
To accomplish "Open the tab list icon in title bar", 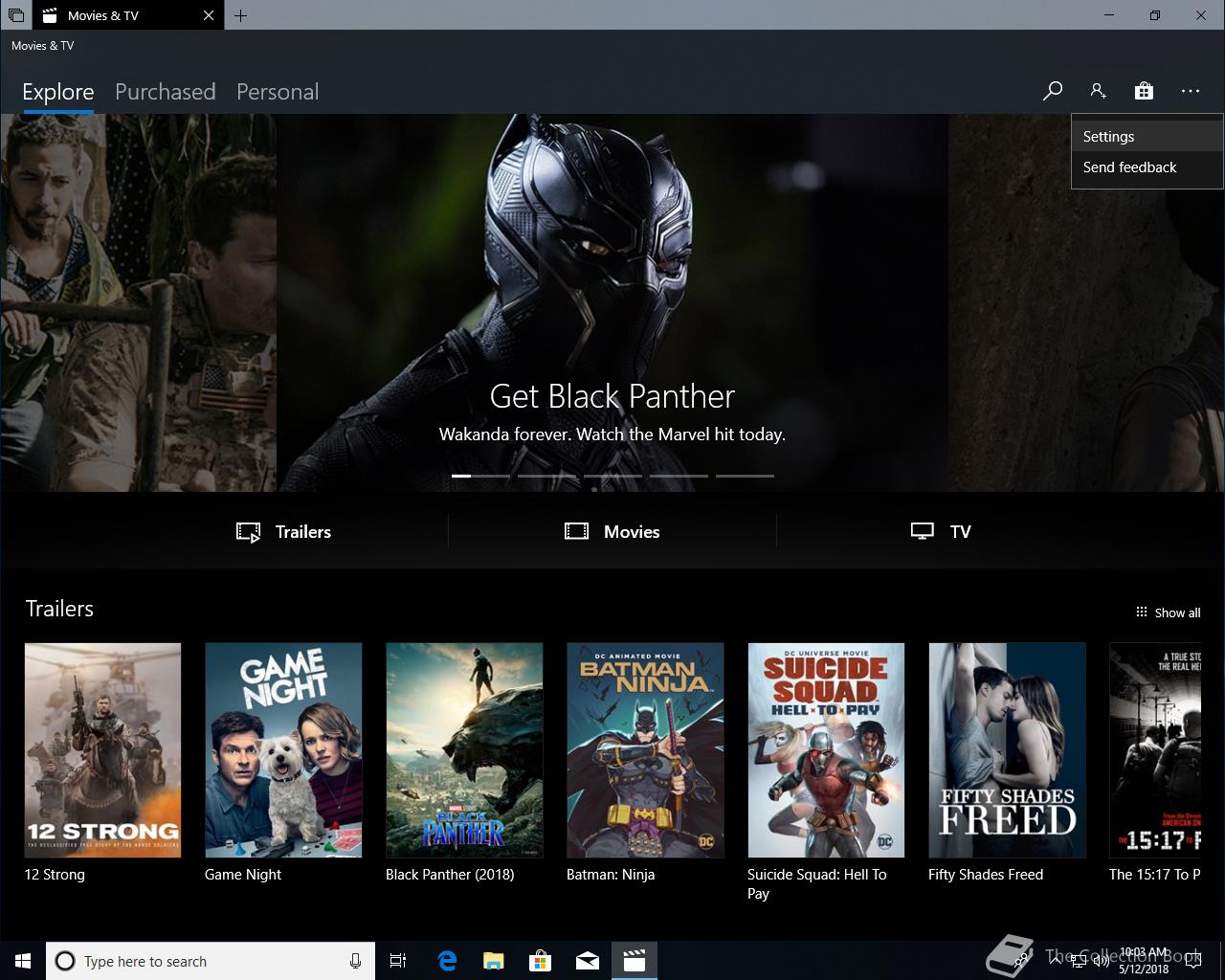I will point(16,15).
